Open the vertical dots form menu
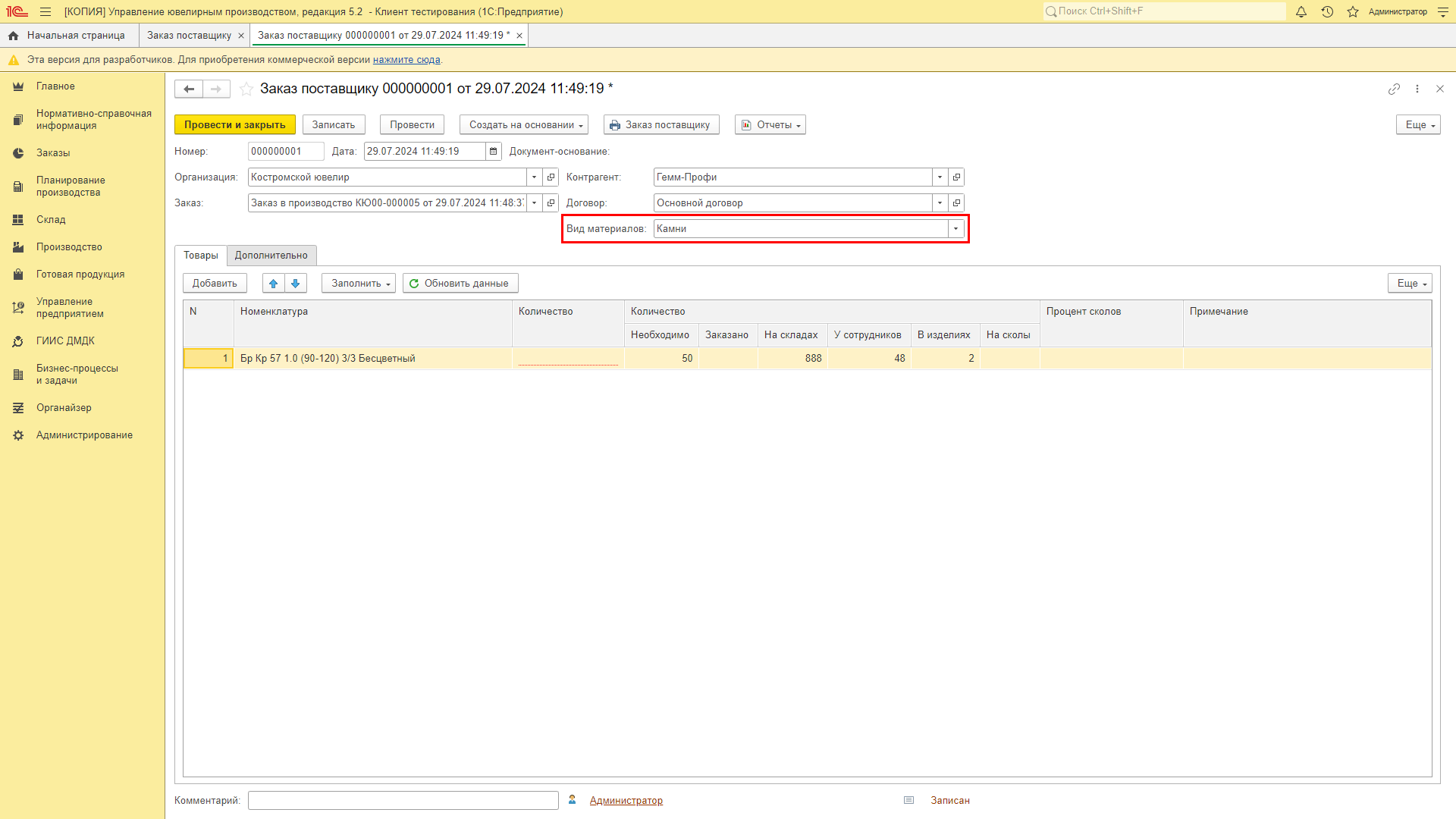 (1417, 89)
